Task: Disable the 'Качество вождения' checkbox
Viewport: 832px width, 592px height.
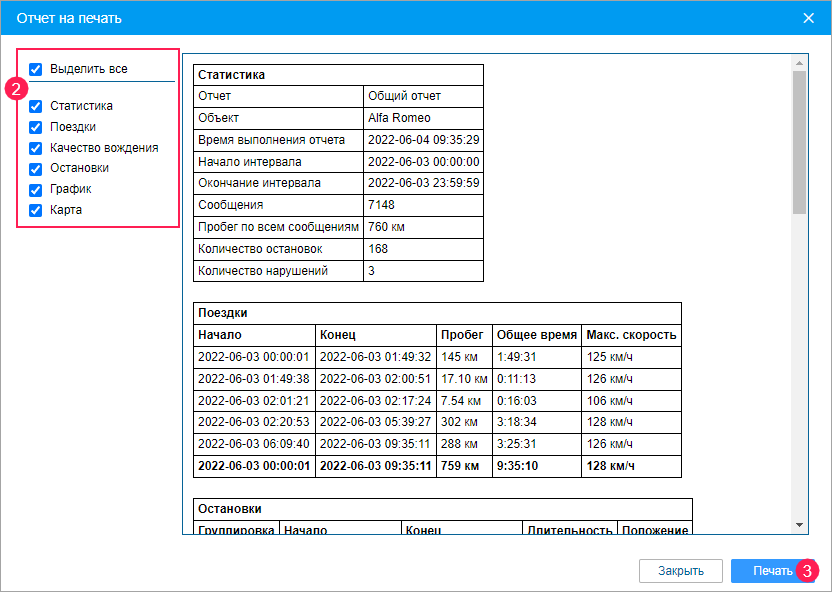Action: tap(36, 148)
